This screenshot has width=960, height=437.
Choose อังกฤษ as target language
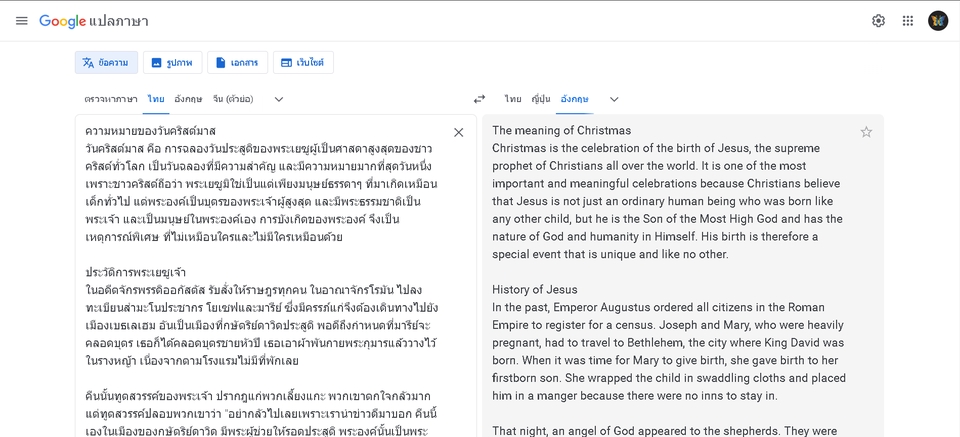574,99
